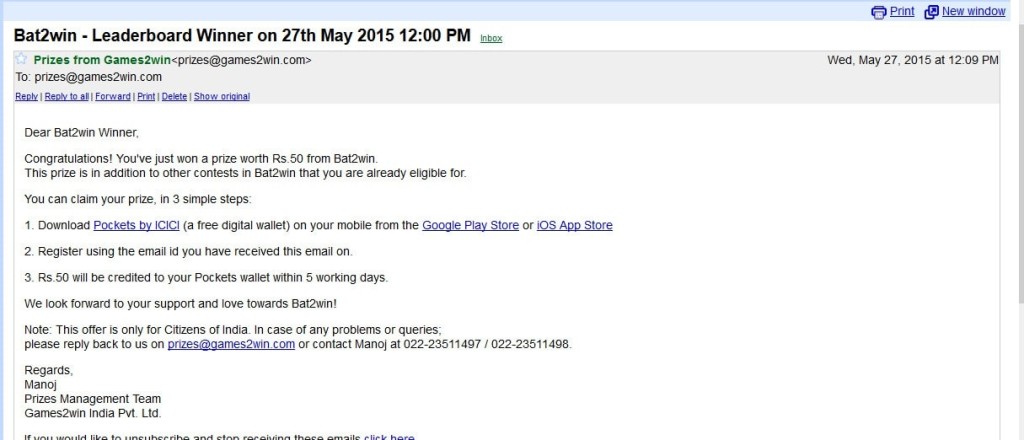1024x440 pixels.
Task: Open Google Play Store link
Action: coord(470,225)
